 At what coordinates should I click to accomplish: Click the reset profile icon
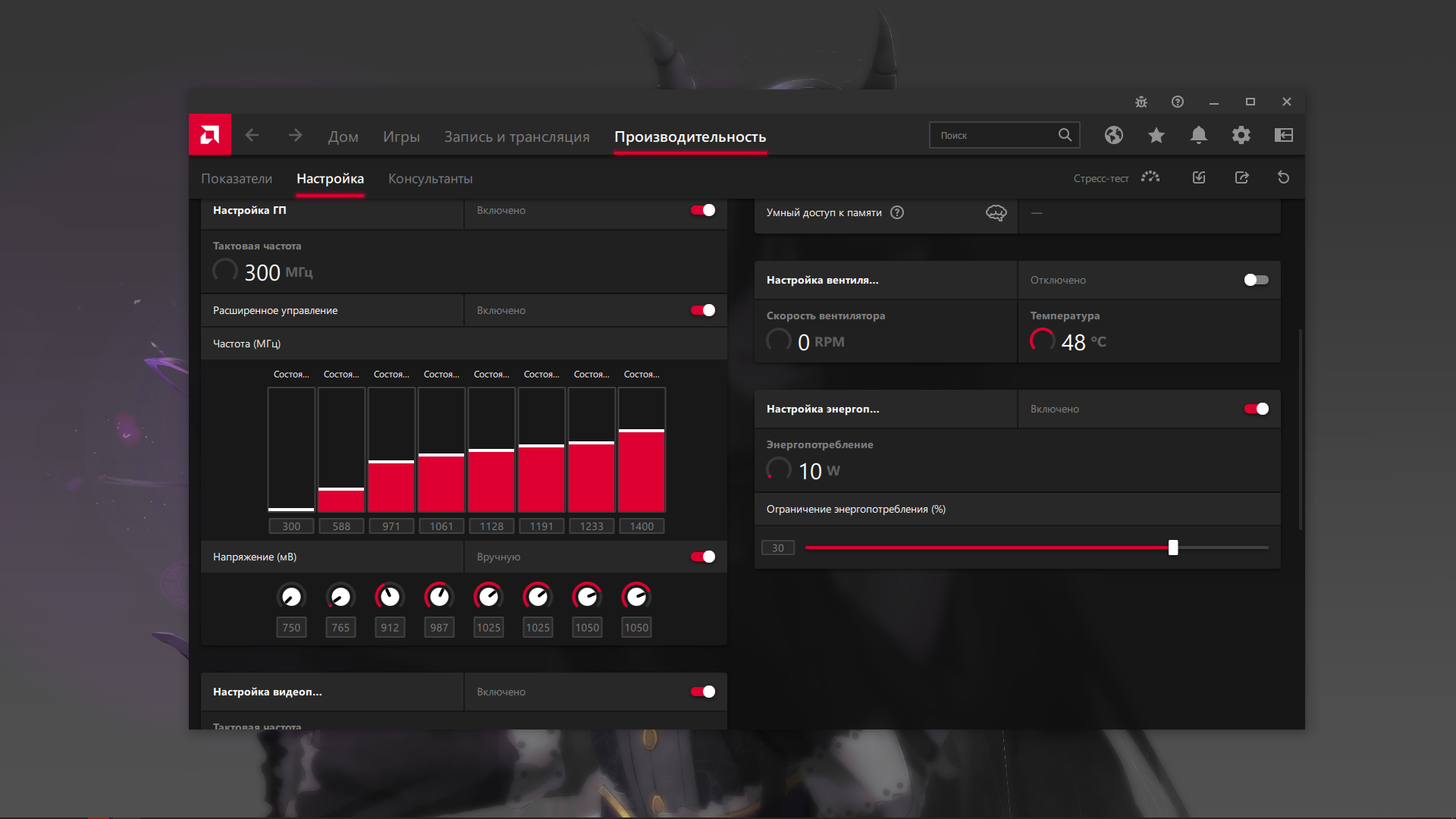(x=1283, y=177)
